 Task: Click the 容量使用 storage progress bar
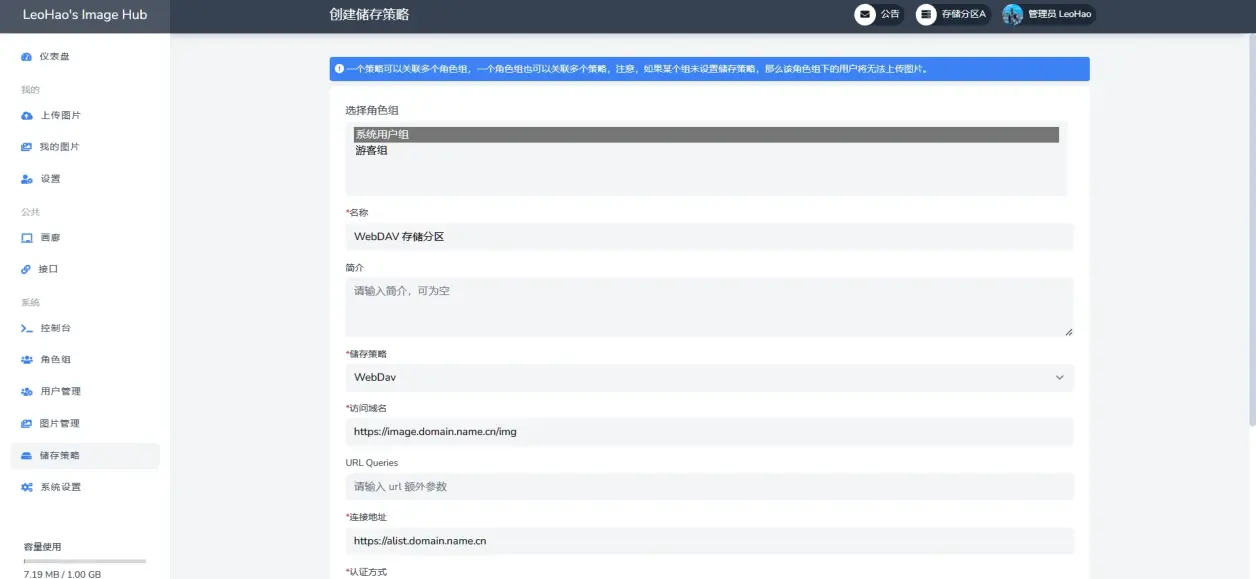[x=85, y=561]
